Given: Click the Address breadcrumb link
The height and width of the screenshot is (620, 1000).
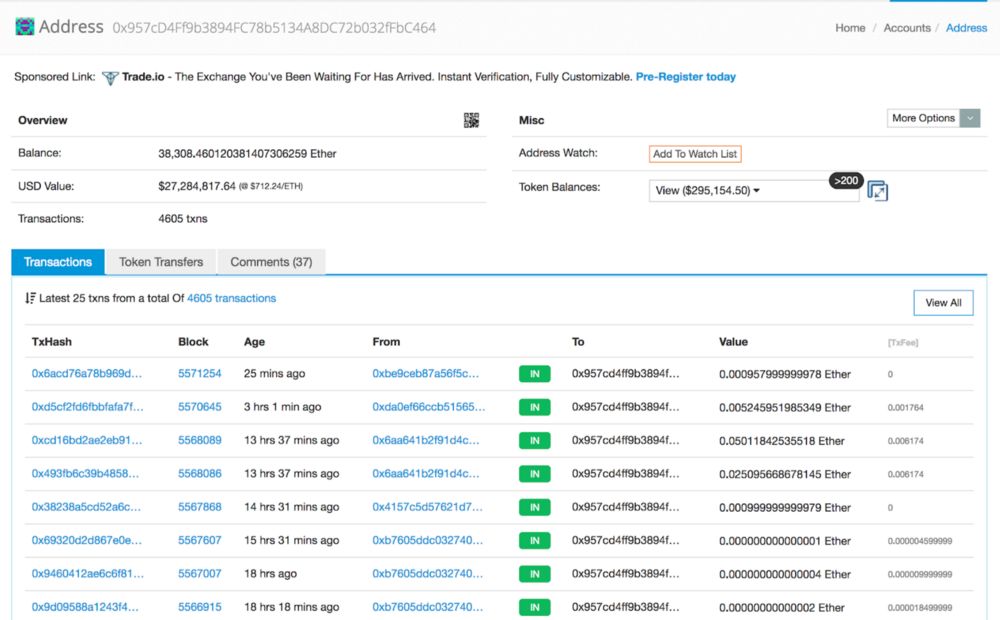Looking at the screenshot, I should click(966, 28).
